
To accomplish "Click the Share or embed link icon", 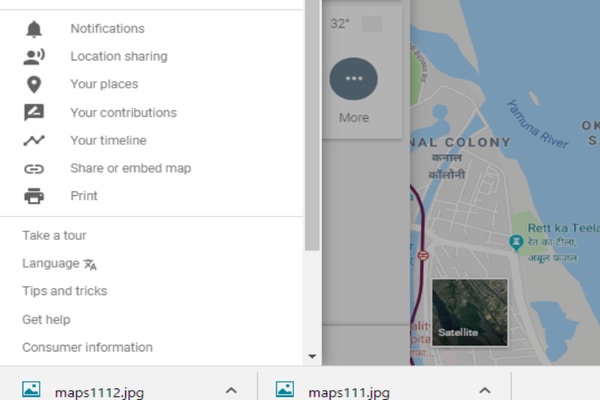I will [34, 169].
